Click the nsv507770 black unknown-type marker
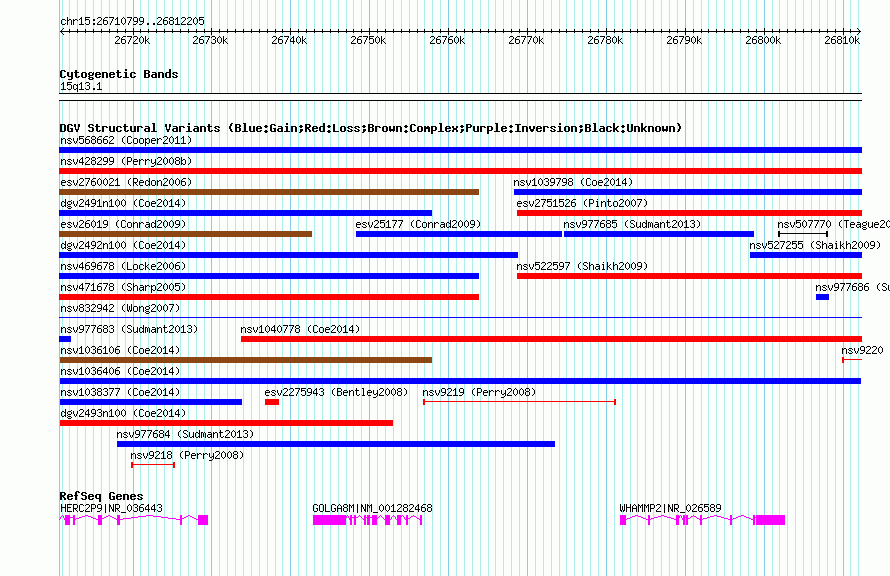Viewport: 890px width, 576px height. tap(803, 234)
